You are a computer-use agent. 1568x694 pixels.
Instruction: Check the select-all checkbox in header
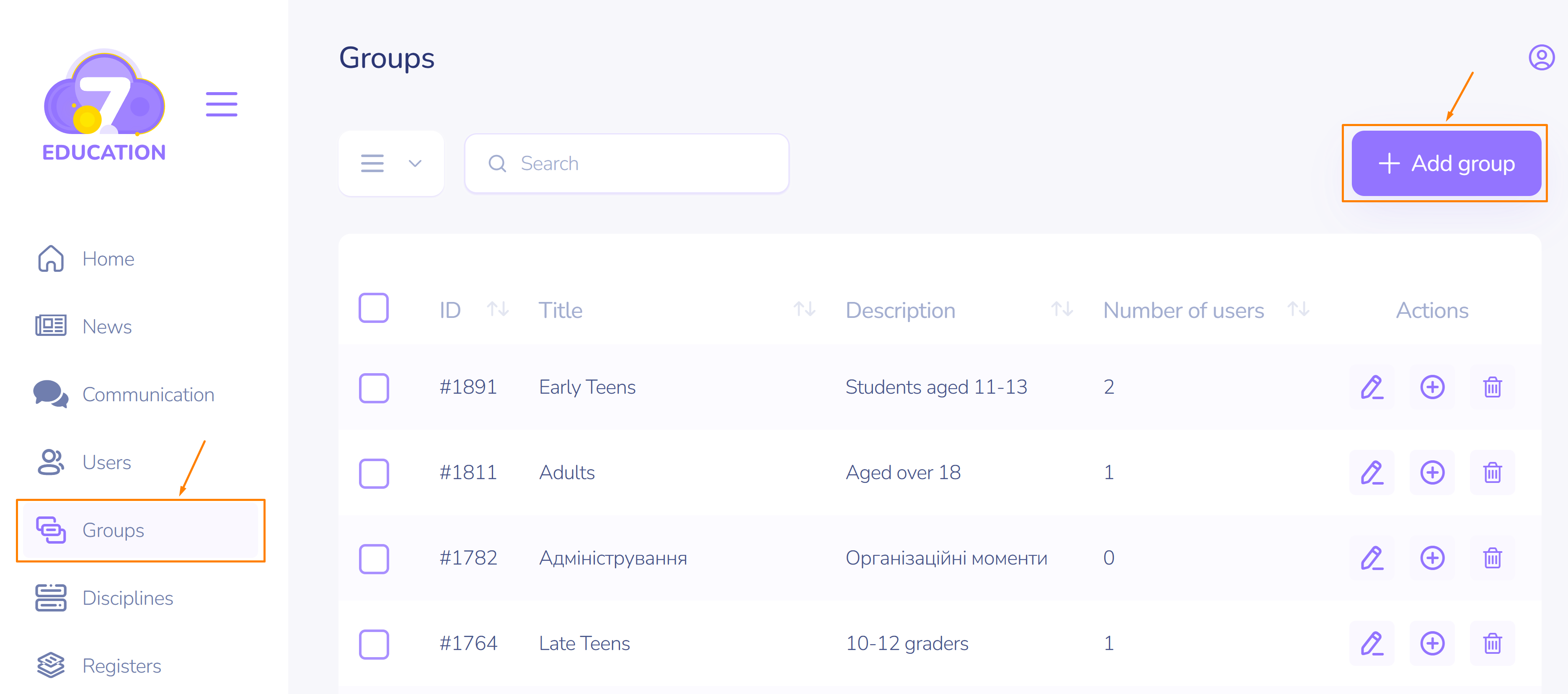point(373,308)
